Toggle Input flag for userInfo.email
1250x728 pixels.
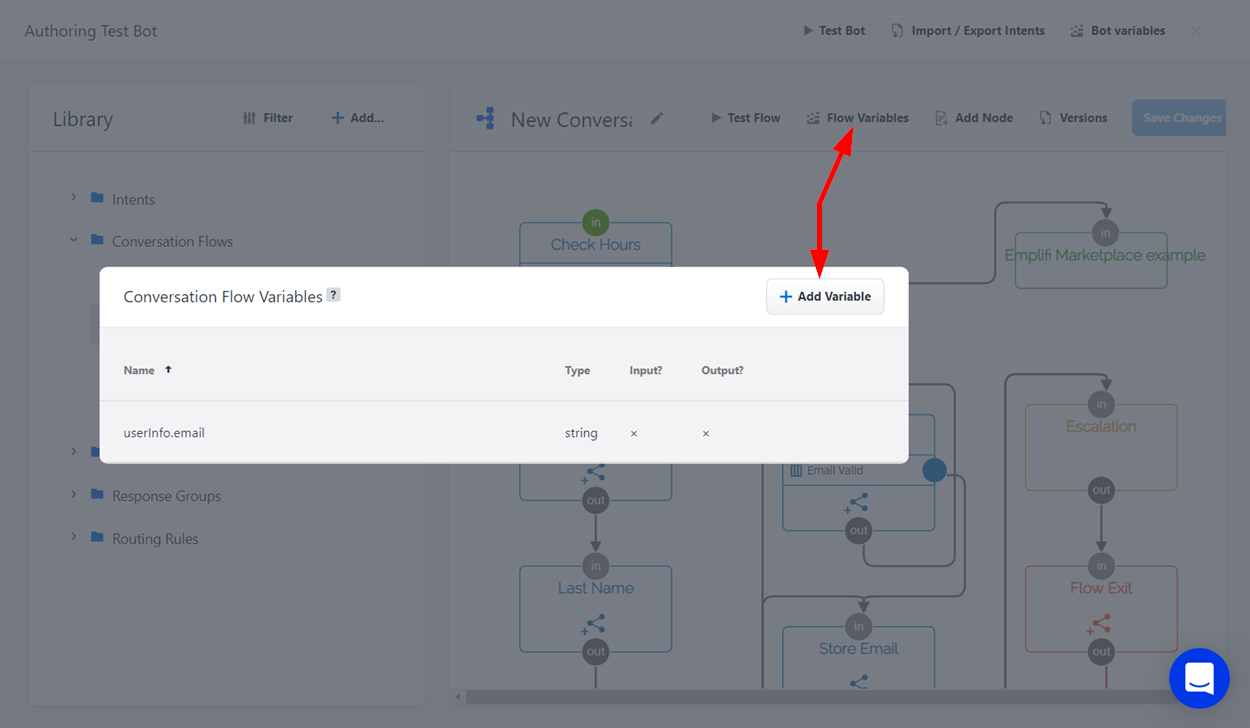tap(634, 433)
